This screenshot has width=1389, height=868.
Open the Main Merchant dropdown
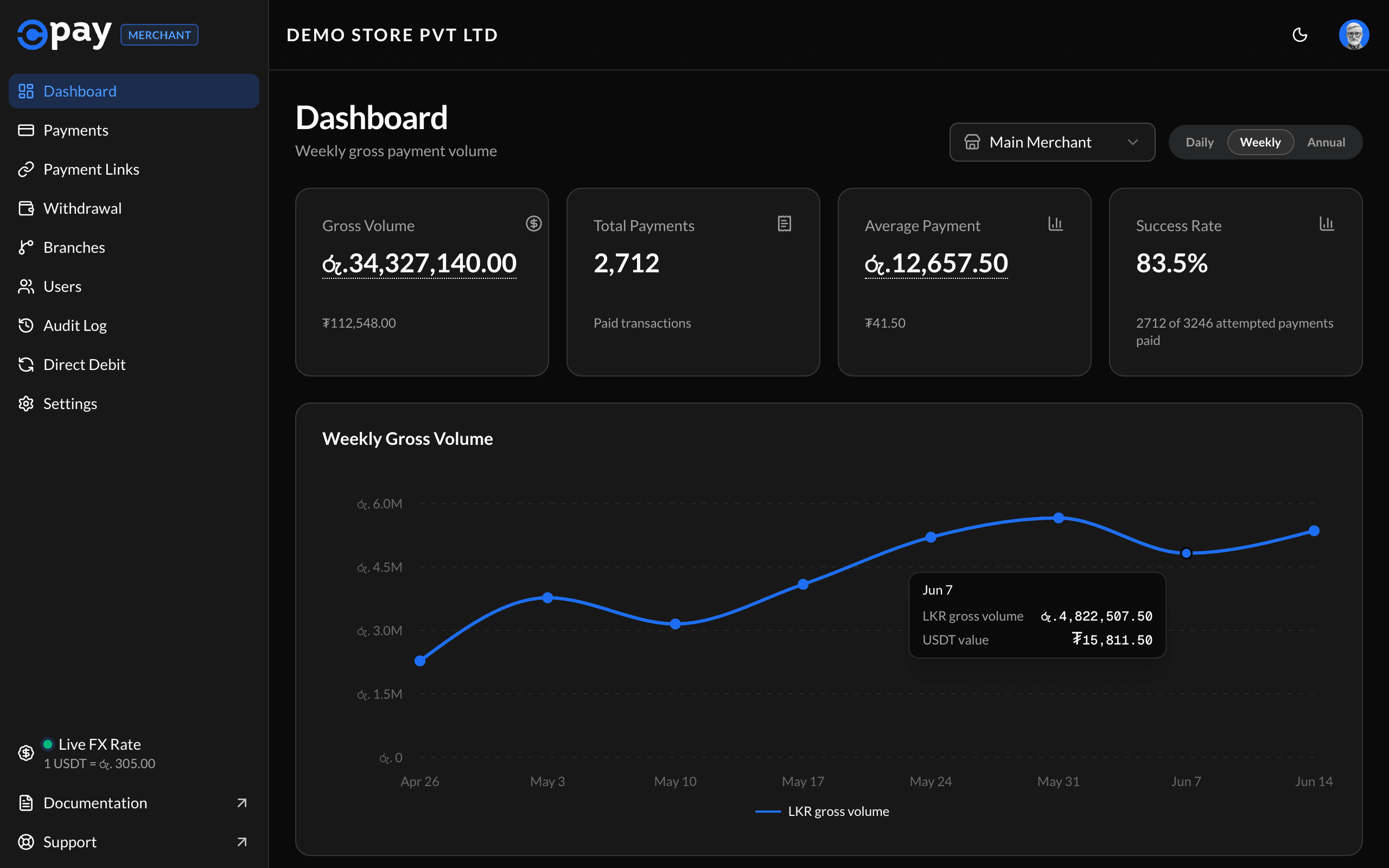click(1052, 142)
